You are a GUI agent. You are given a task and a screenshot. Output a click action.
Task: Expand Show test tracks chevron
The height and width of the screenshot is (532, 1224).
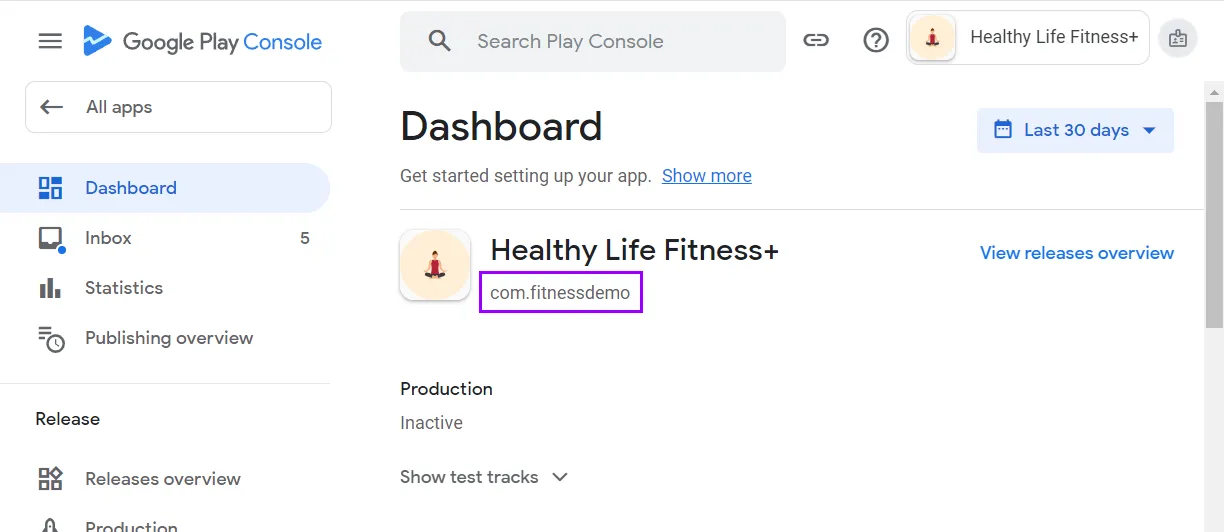(x=560, y=477)
